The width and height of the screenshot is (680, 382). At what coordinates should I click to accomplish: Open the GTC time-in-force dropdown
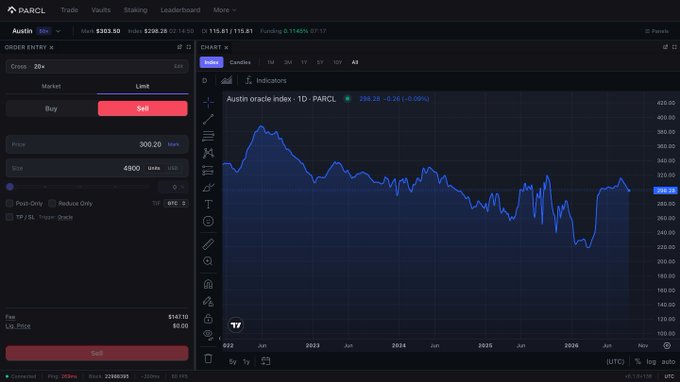coord(176,203)
